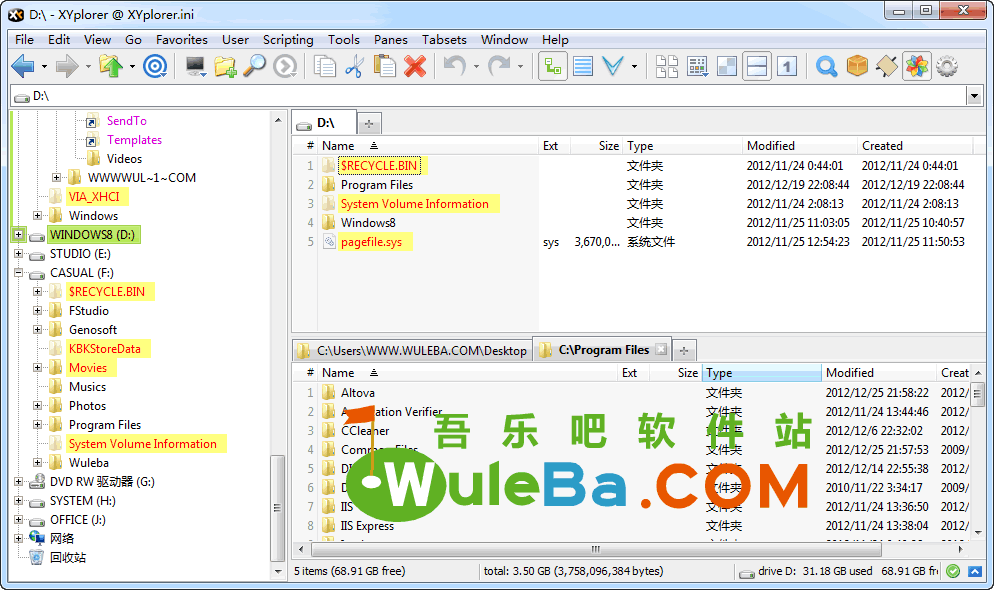The width and height of the screenshot is (994, 590).
Task: Click the blue status bar corner icon
Action: [974, 571]
